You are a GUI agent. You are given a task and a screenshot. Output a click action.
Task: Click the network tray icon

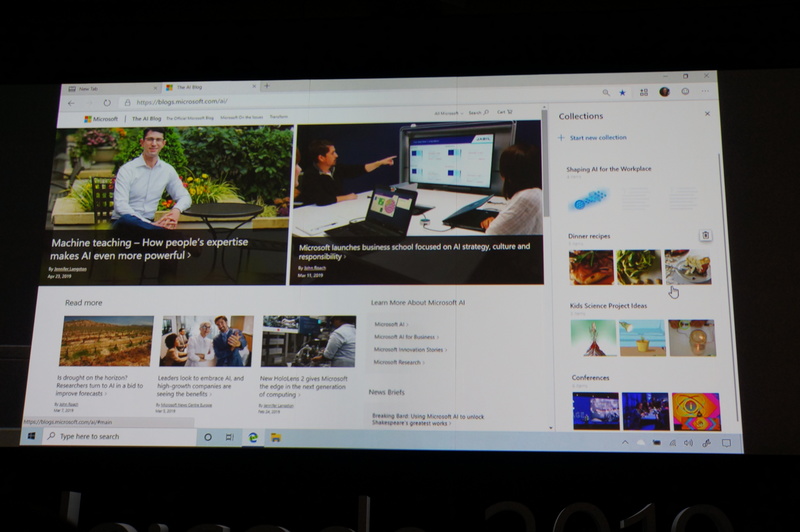point(673,443)
